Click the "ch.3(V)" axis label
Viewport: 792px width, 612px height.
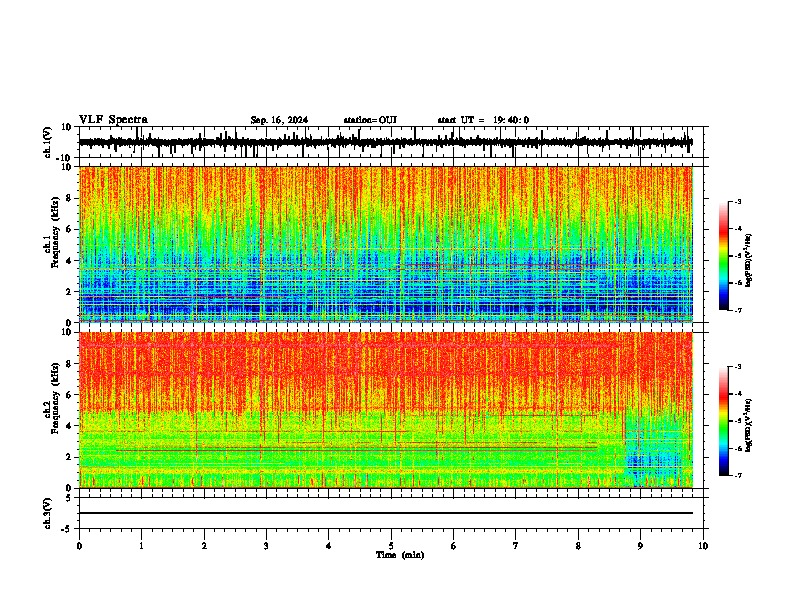point(48,514)
